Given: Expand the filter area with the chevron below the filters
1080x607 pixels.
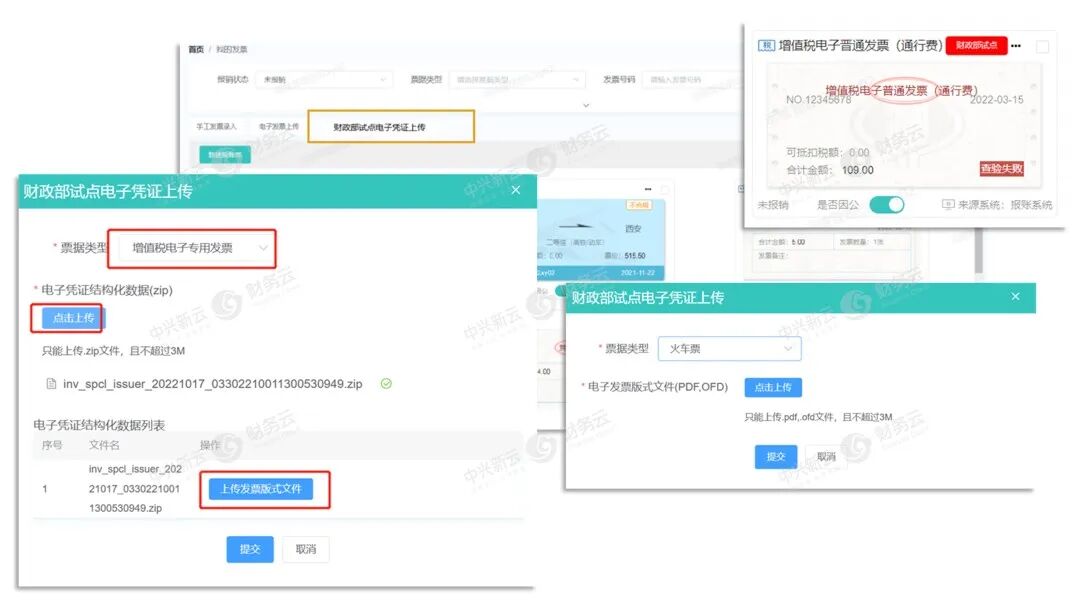Looking at the screenshot, I should tap(586, 105).
